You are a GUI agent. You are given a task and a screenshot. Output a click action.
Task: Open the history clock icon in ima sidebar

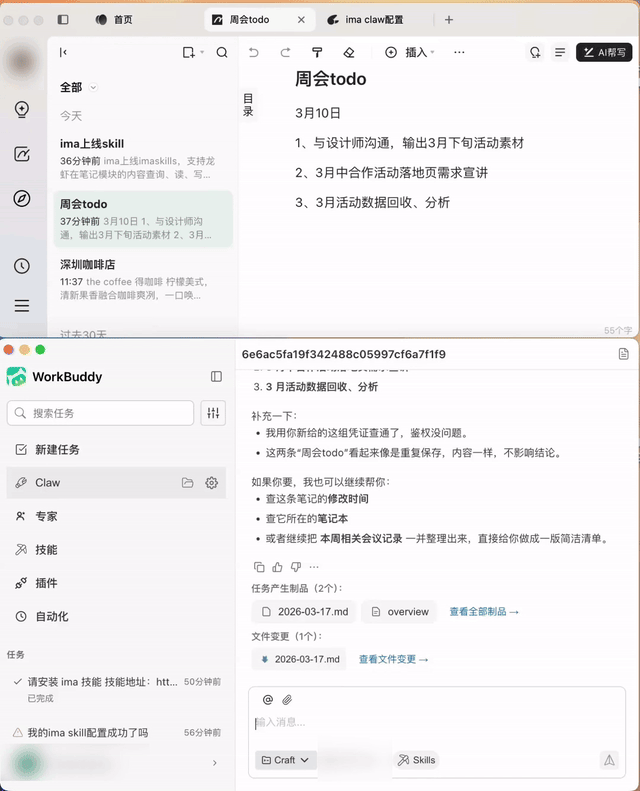[x=22, y=266]
